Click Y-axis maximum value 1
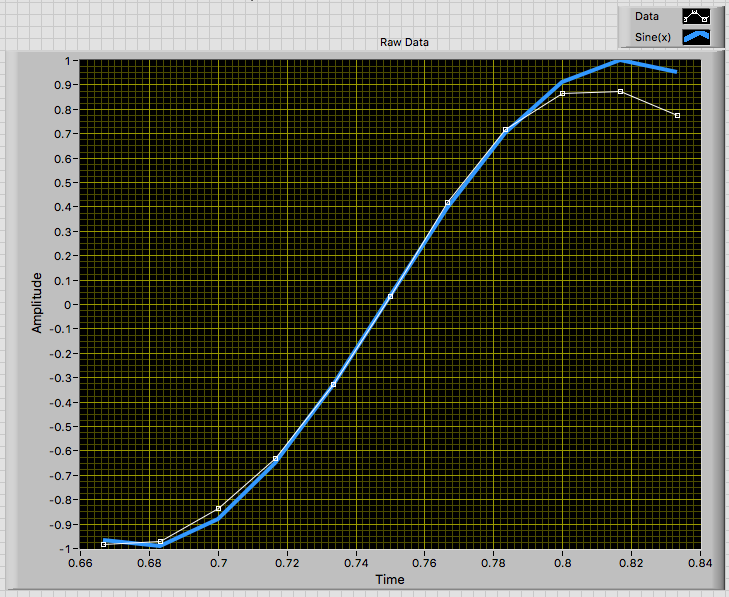This screenshot has width=729, height=597. tap(67, 61)
